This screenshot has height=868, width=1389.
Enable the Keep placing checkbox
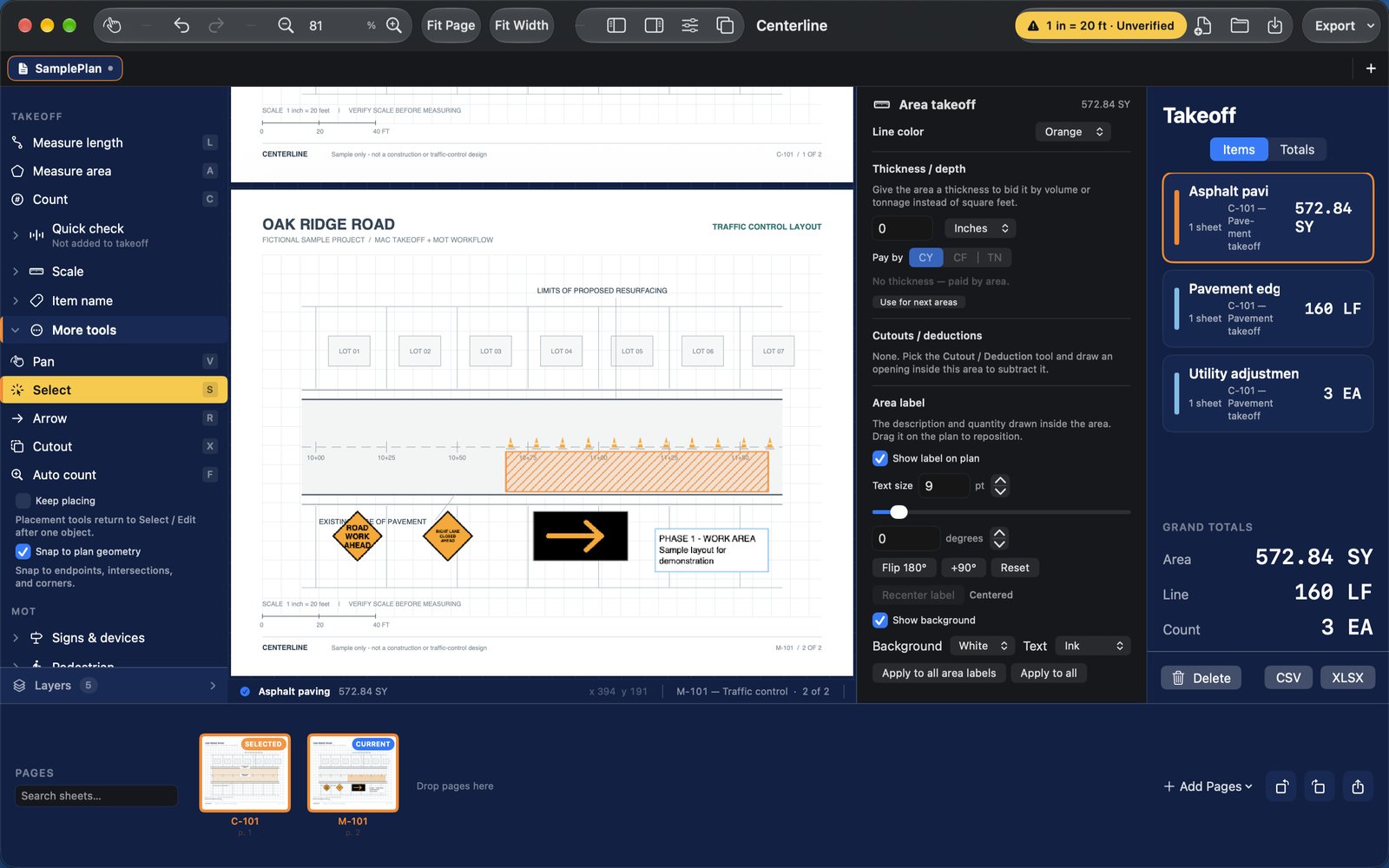(x=23, y=501)
